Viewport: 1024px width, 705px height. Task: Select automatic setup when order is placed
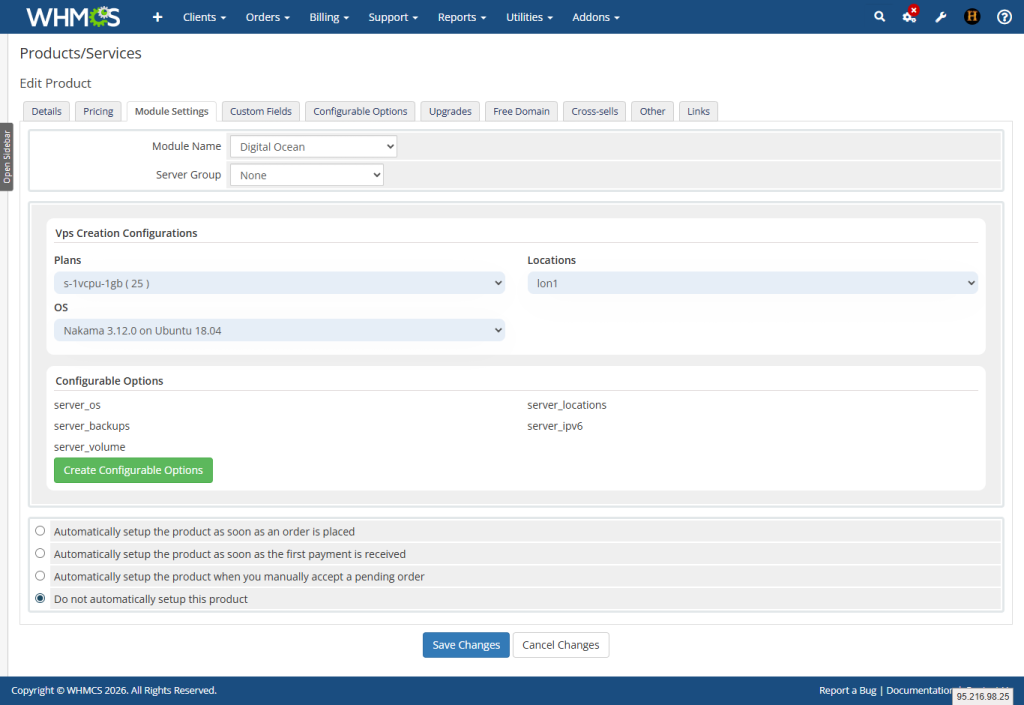click(x=40, y=530)
